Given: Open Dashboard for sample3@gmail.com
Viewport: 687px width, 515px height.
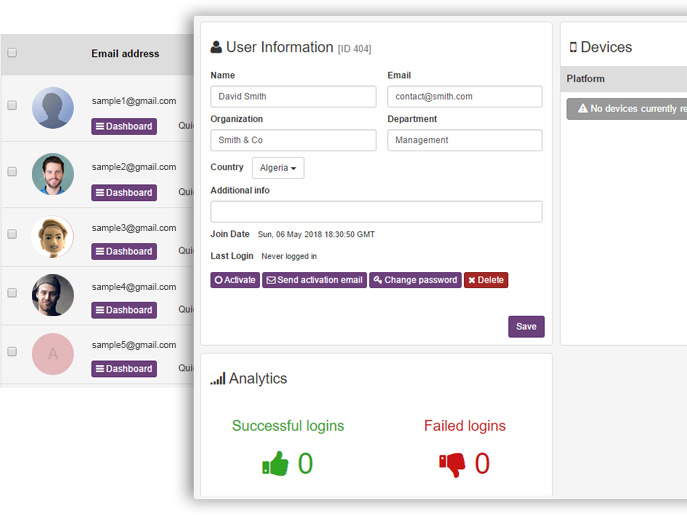Looking at the screenshot, I should [x=124, y=251].
